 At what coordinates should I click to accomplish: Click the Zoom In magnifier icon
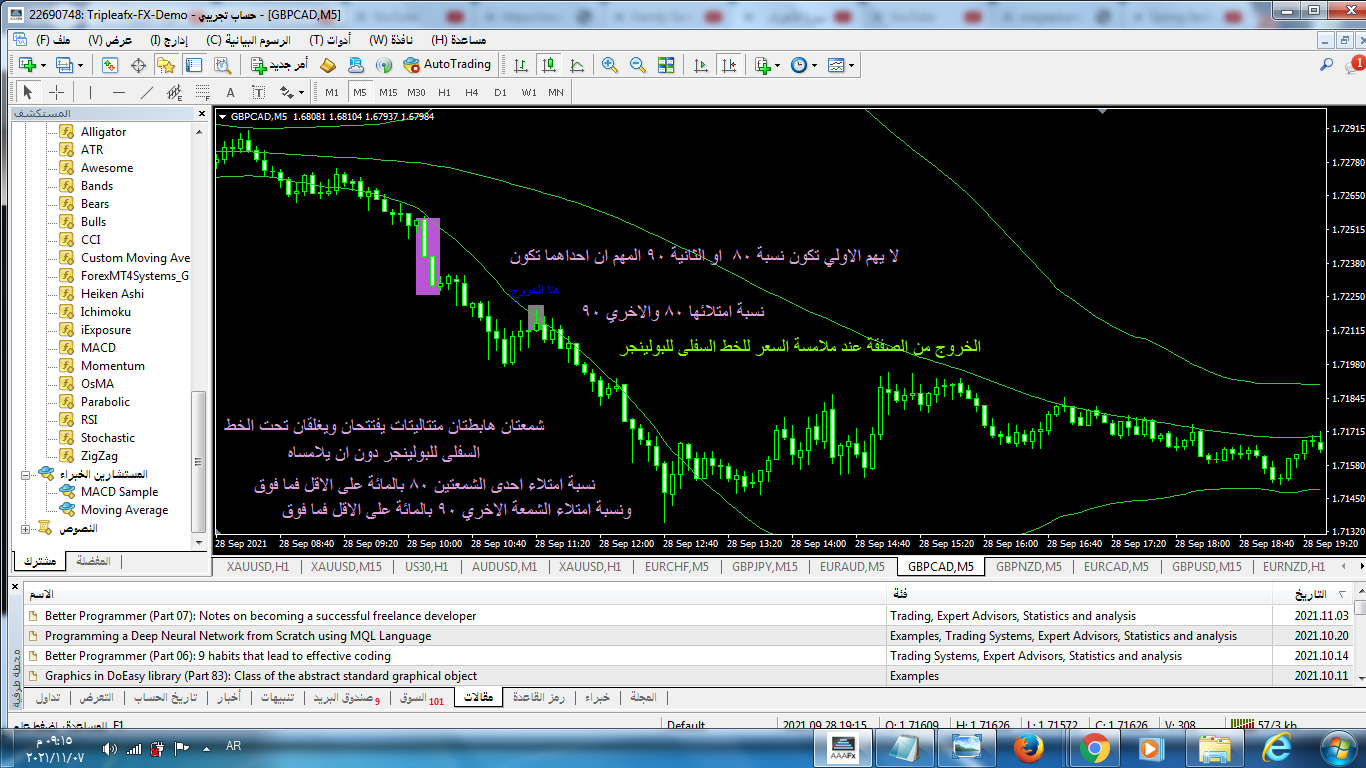point(610,65)
